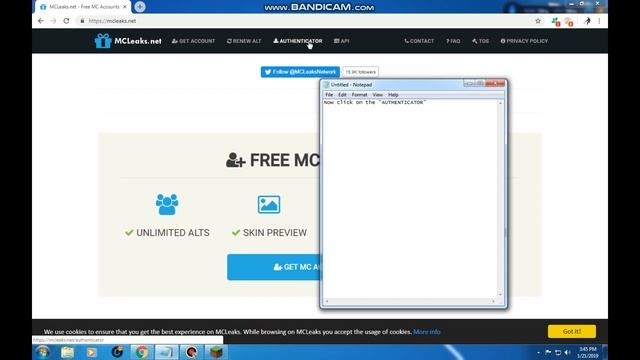Open the API nav link
The width and height of the screenshot is (640, 360).
point(342,41)
